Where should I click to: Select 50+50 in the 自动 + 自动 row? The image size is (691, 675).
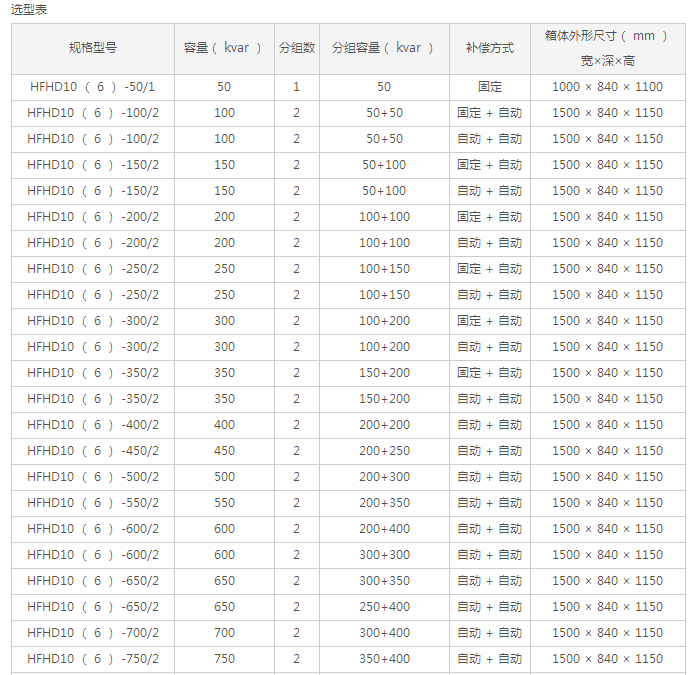point(384,139)
